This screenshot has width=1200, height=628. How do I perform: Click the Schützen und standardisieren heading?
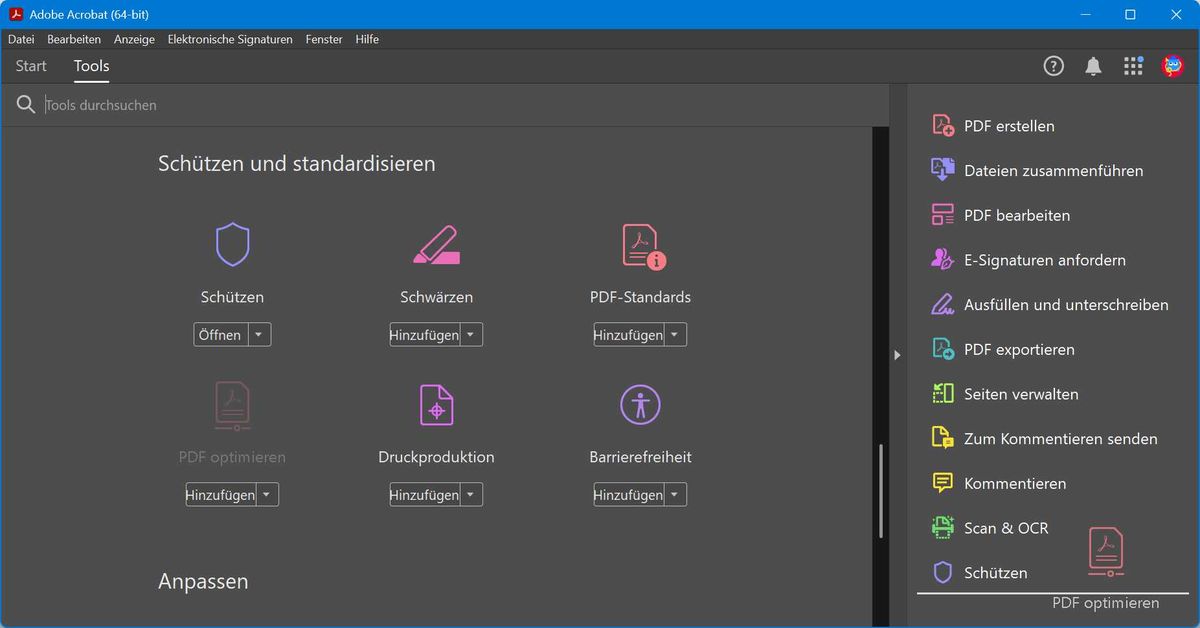pyautogui.click(x=297, y=163)
